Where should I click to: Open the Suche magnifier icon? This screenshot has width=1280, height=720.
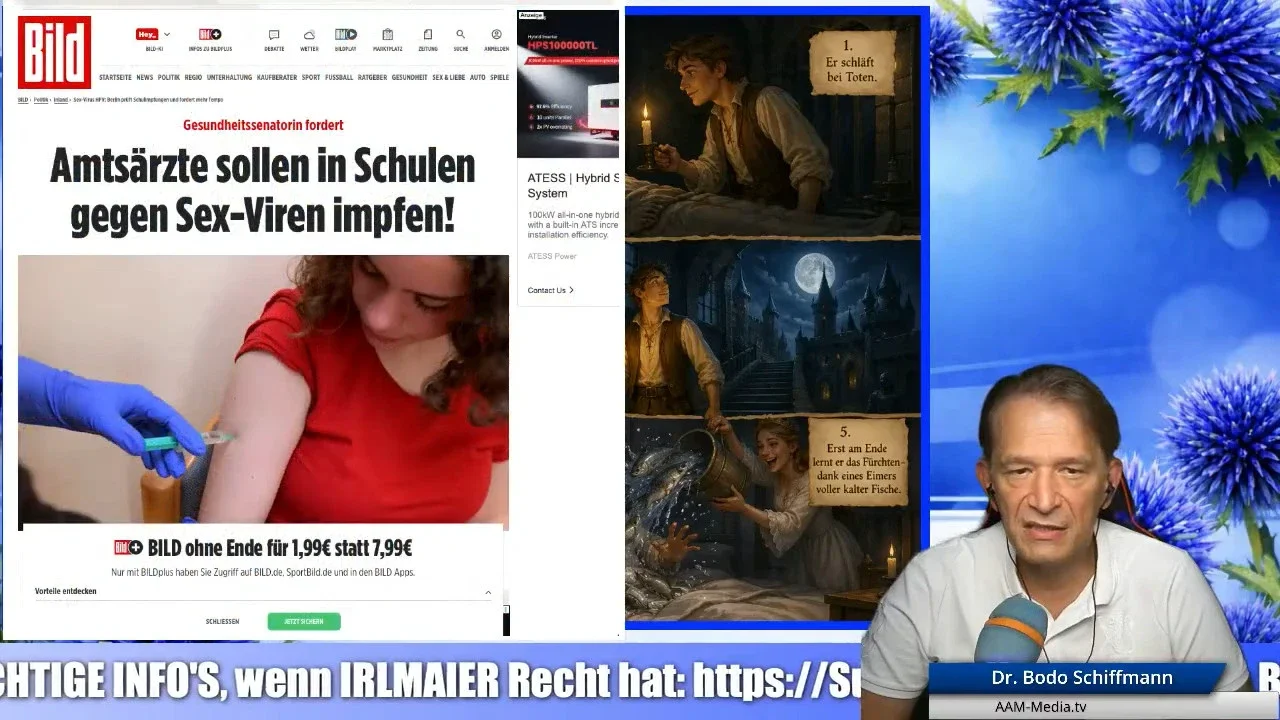pos(460,35)
